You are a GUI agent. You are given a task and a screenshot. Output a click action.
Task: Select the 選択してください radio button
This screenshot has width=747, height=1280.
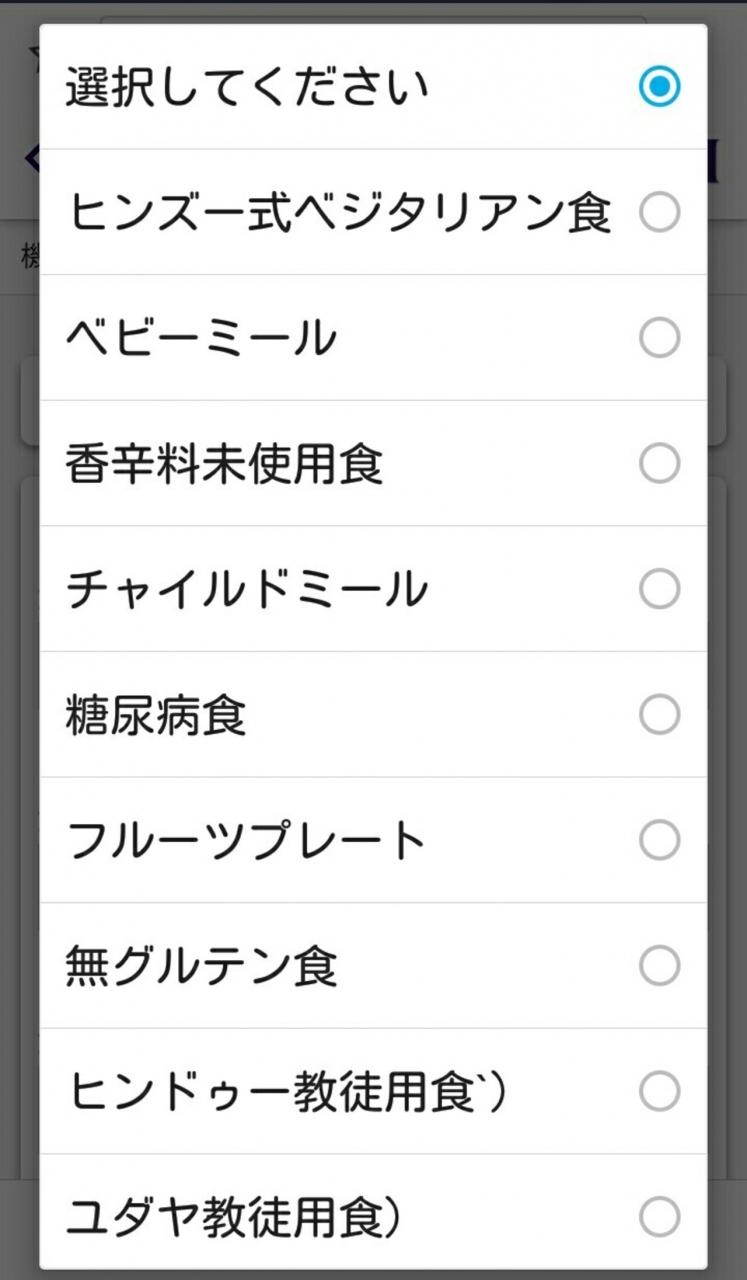click(659, 87)
